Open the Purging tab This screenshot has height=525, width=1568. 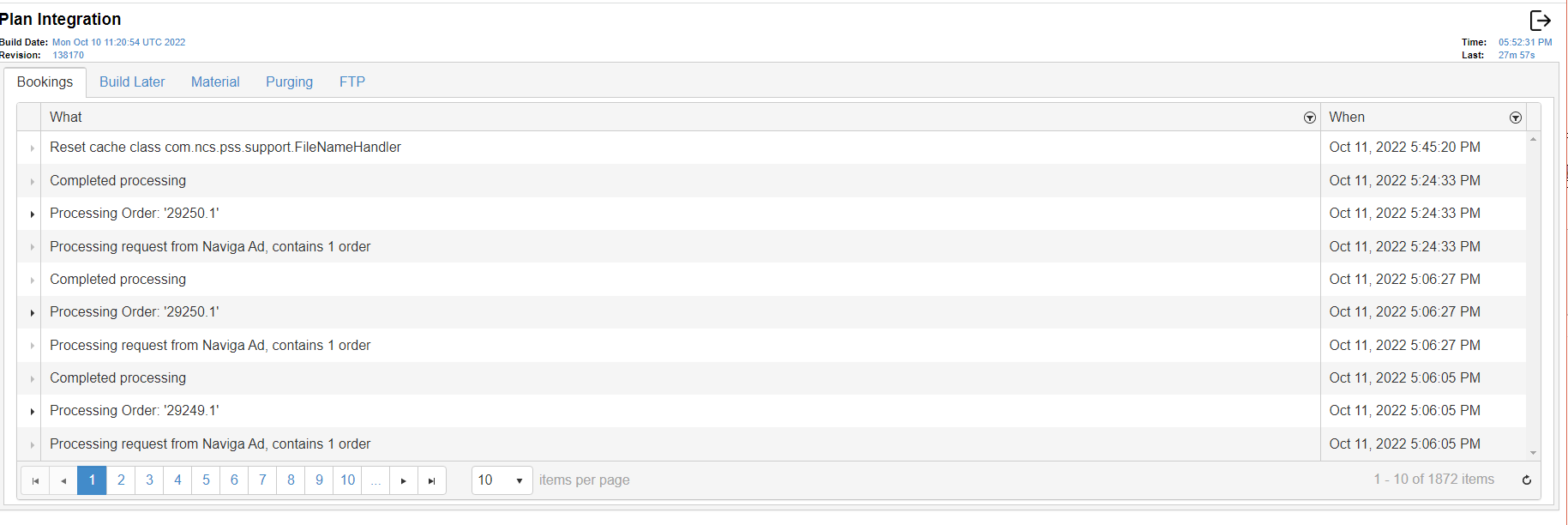pos(289,82)
